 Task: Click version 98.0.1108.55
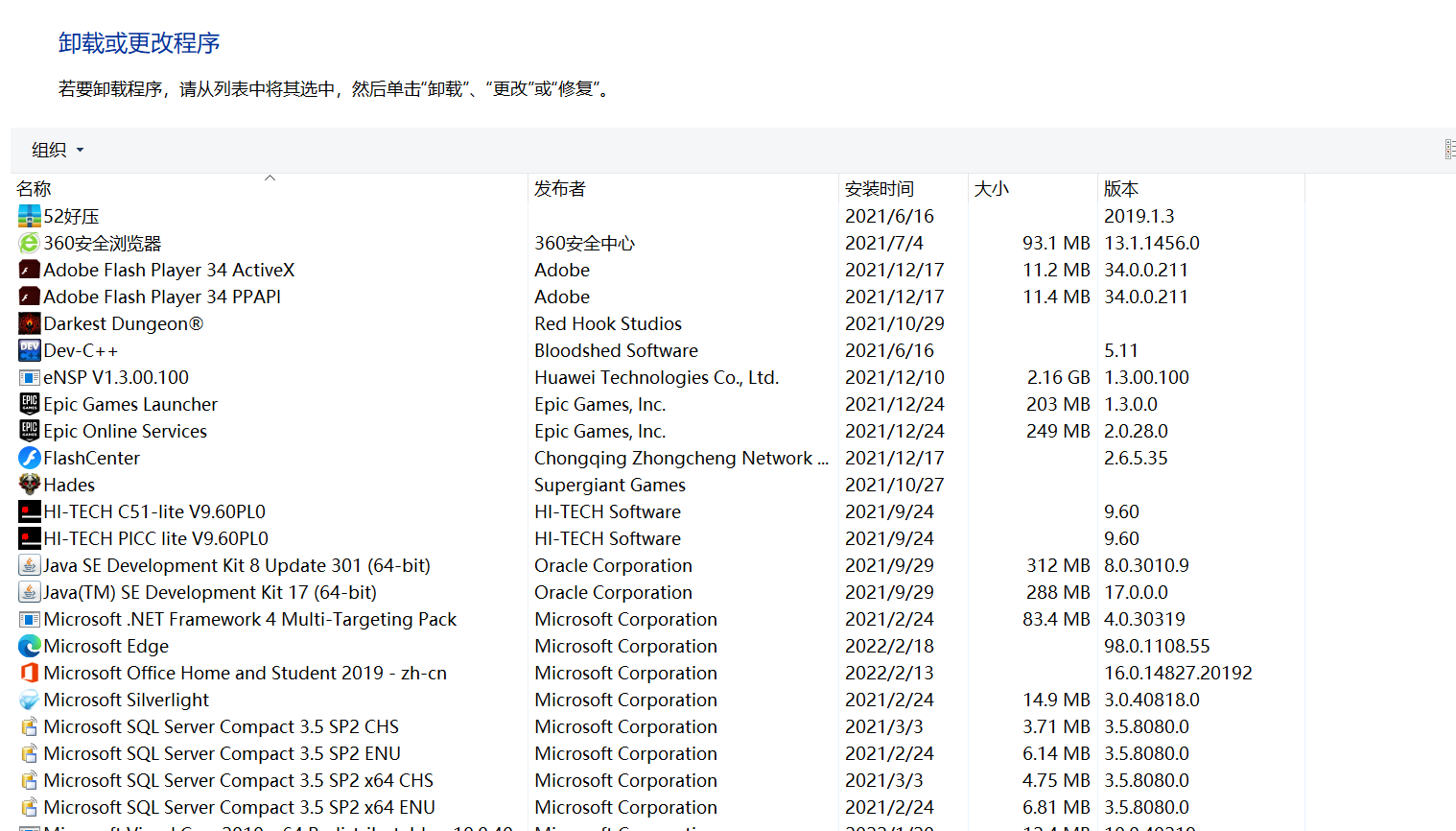(1157, 646)
